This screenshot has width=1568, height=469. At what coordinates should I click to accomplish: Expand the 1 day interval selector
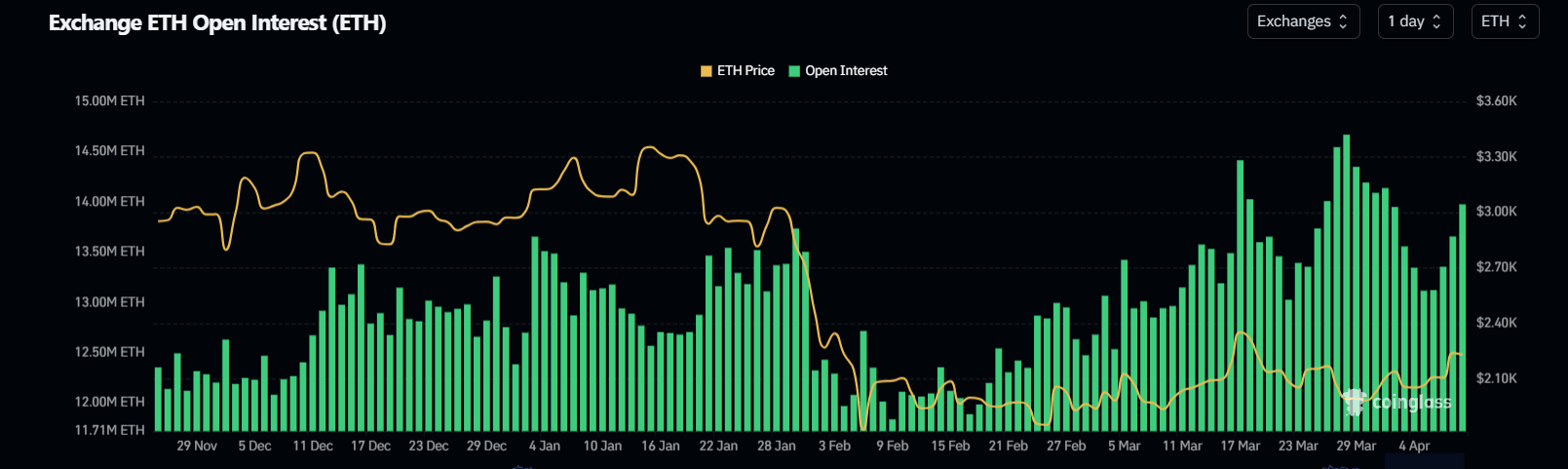[1414, 21]
